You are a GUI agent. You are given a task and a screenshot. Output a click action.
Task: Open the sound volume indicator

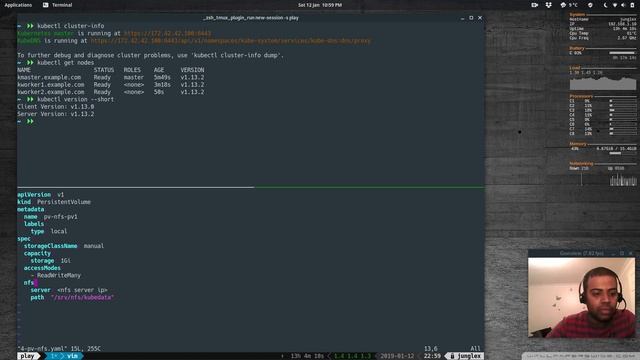coord(623,5)
